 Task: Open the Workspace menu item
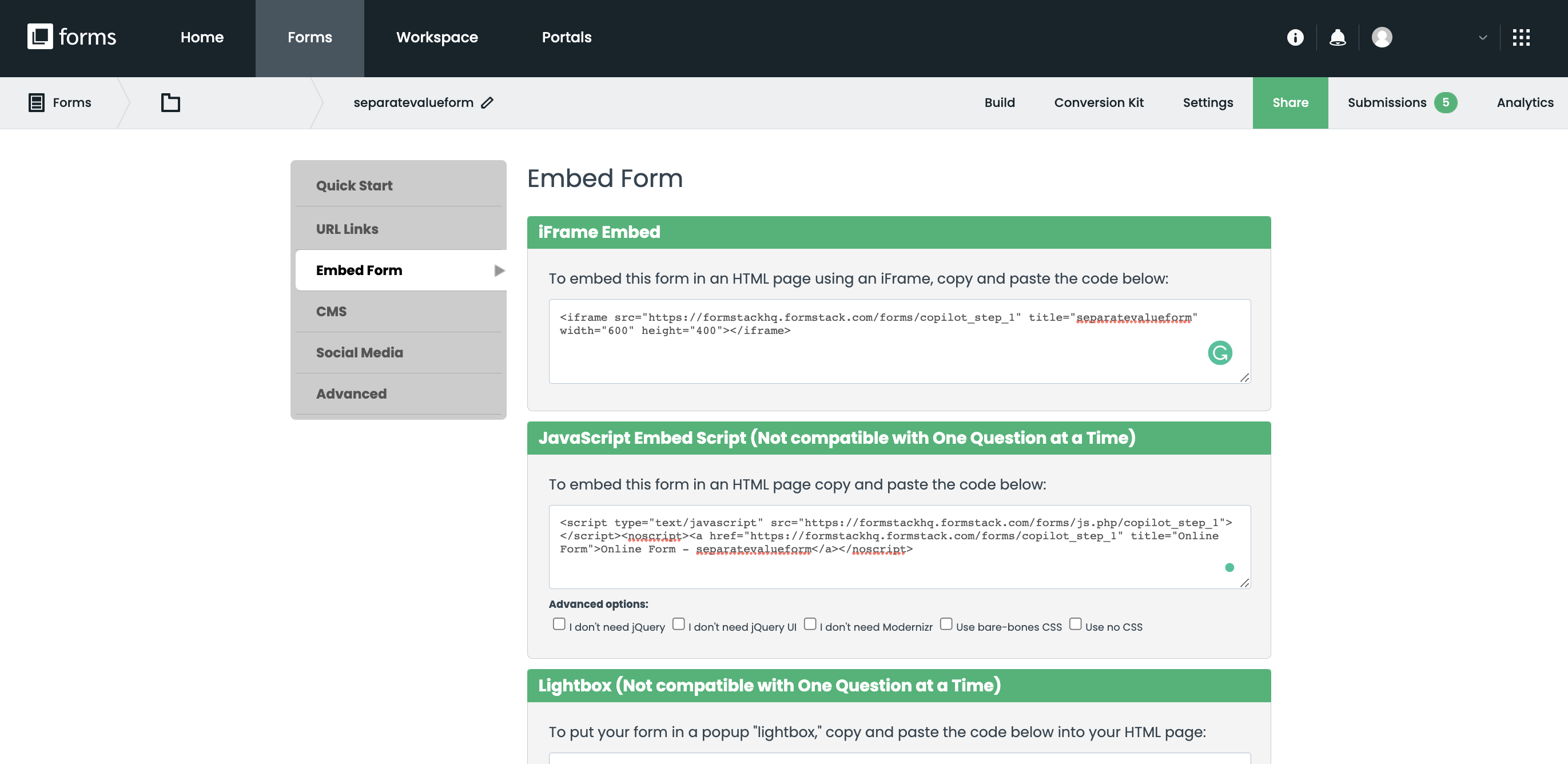pos(436,37)
